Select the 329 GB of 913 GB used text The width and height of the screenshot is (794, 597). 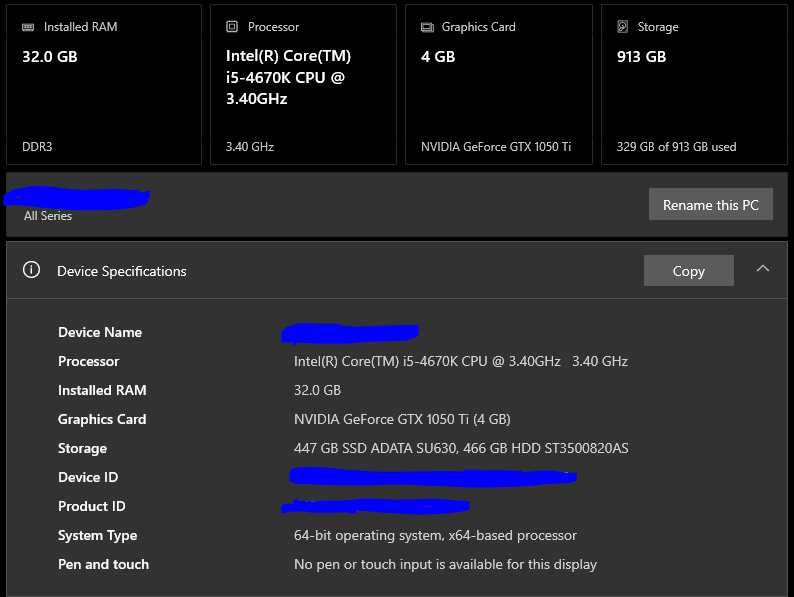coord(677,147)
